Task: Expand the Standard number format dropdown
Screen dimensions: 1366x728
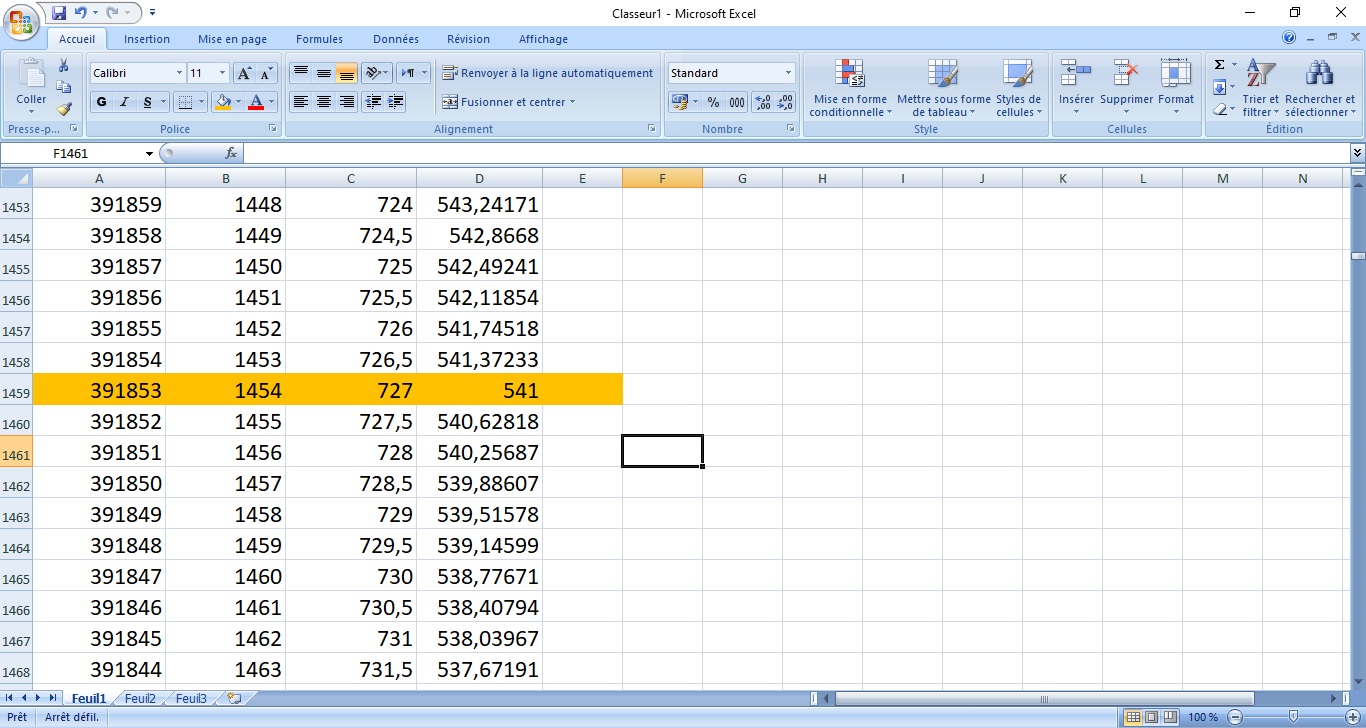Action: (x=788, y=73)
